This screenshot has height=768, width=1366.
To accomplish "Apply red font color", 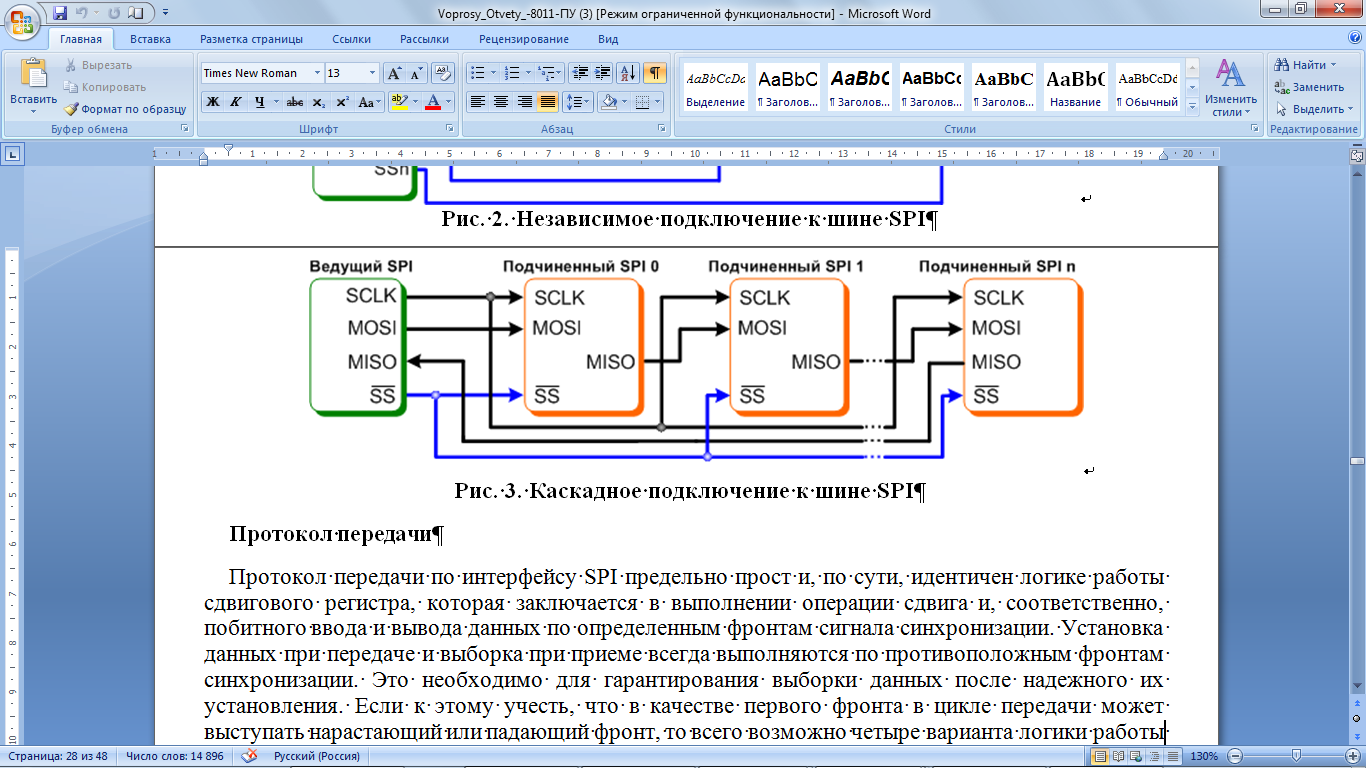I will (x=432, y=101).
